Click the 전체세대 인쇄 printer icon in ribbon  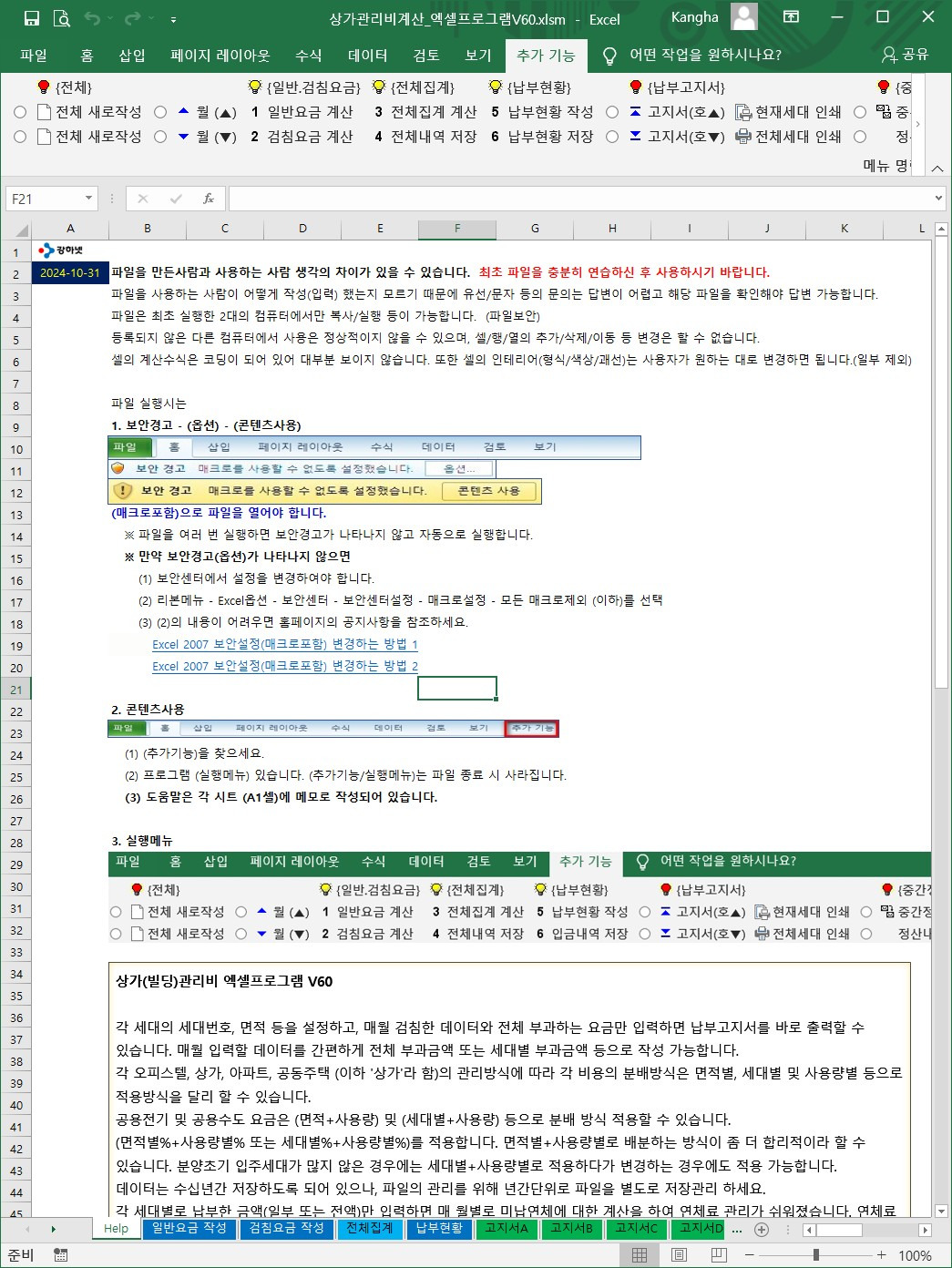tap(743, 137)
